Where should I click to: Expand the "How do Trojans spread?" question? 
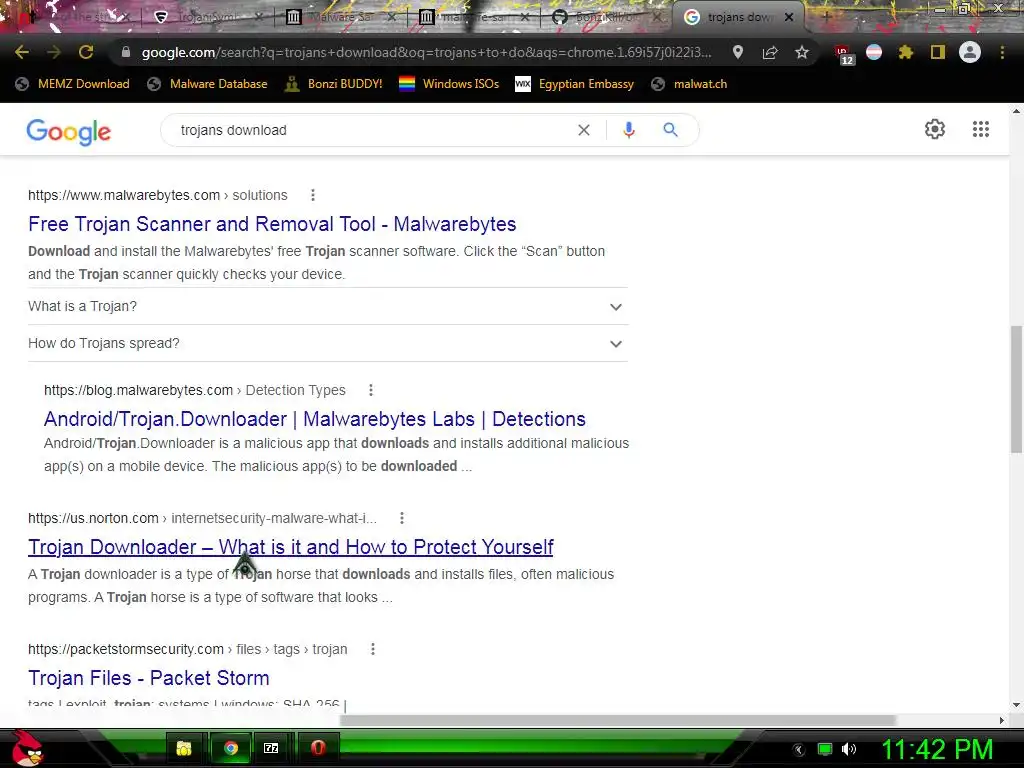tap(328, 344)
